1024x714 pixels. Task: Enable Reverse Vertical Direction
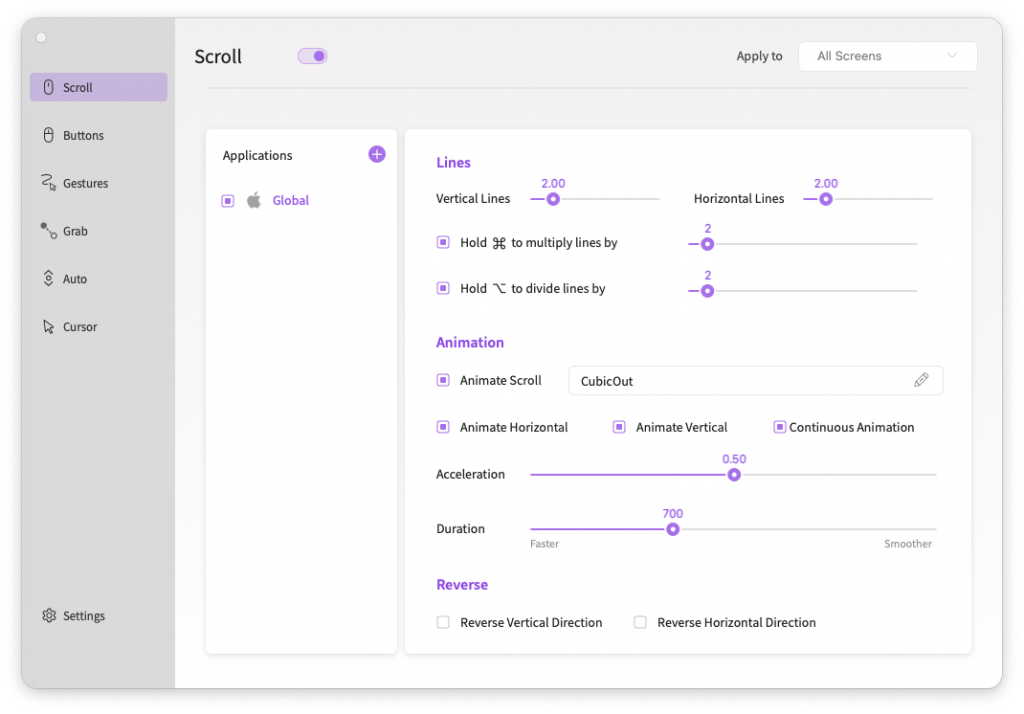[x=443, y=622]
